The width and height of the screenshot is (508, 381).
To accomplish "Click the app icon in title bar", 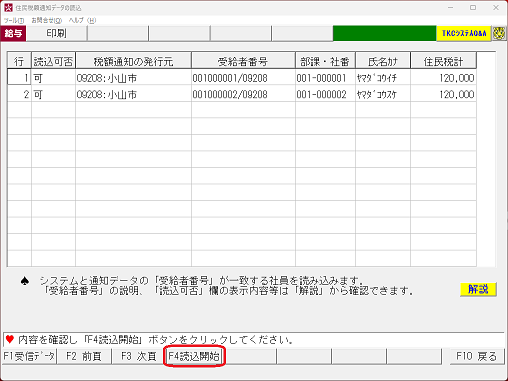I will 8,8.
